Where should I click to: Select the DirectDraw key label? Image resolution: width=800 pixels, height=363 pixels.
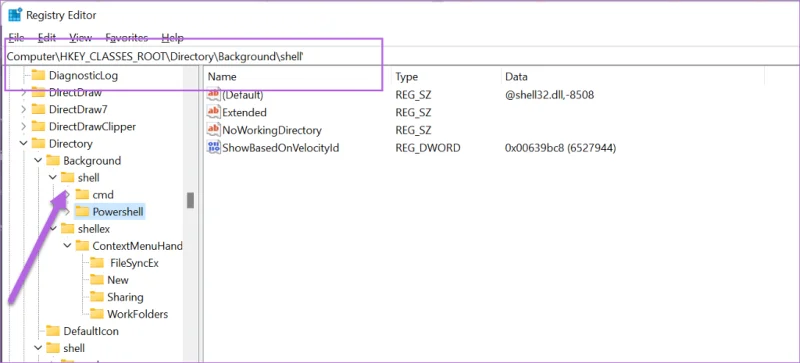coord(75,93)
